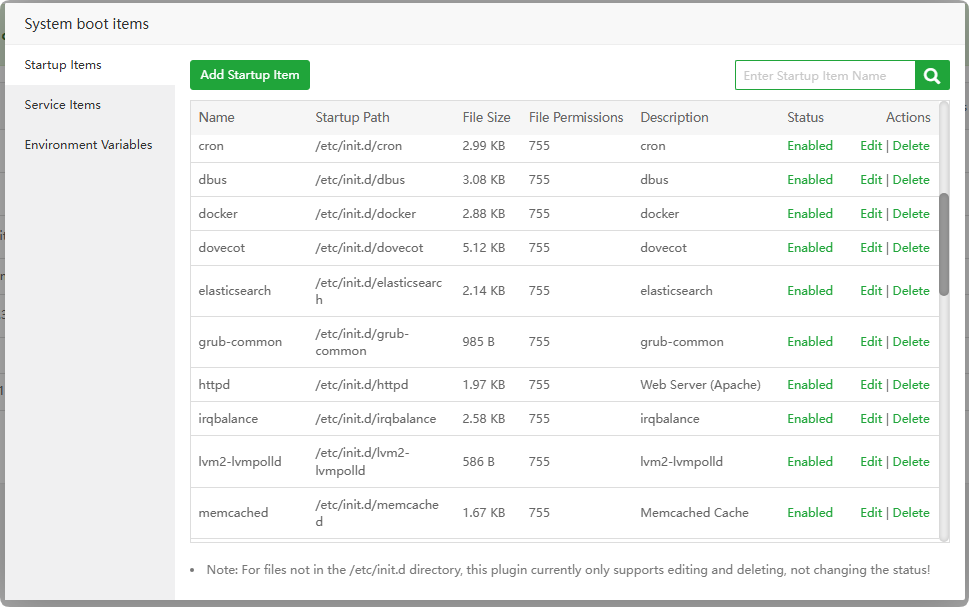969x607 pixels.
Task: Delete the cron startup item
Action: tap(911, 146)
